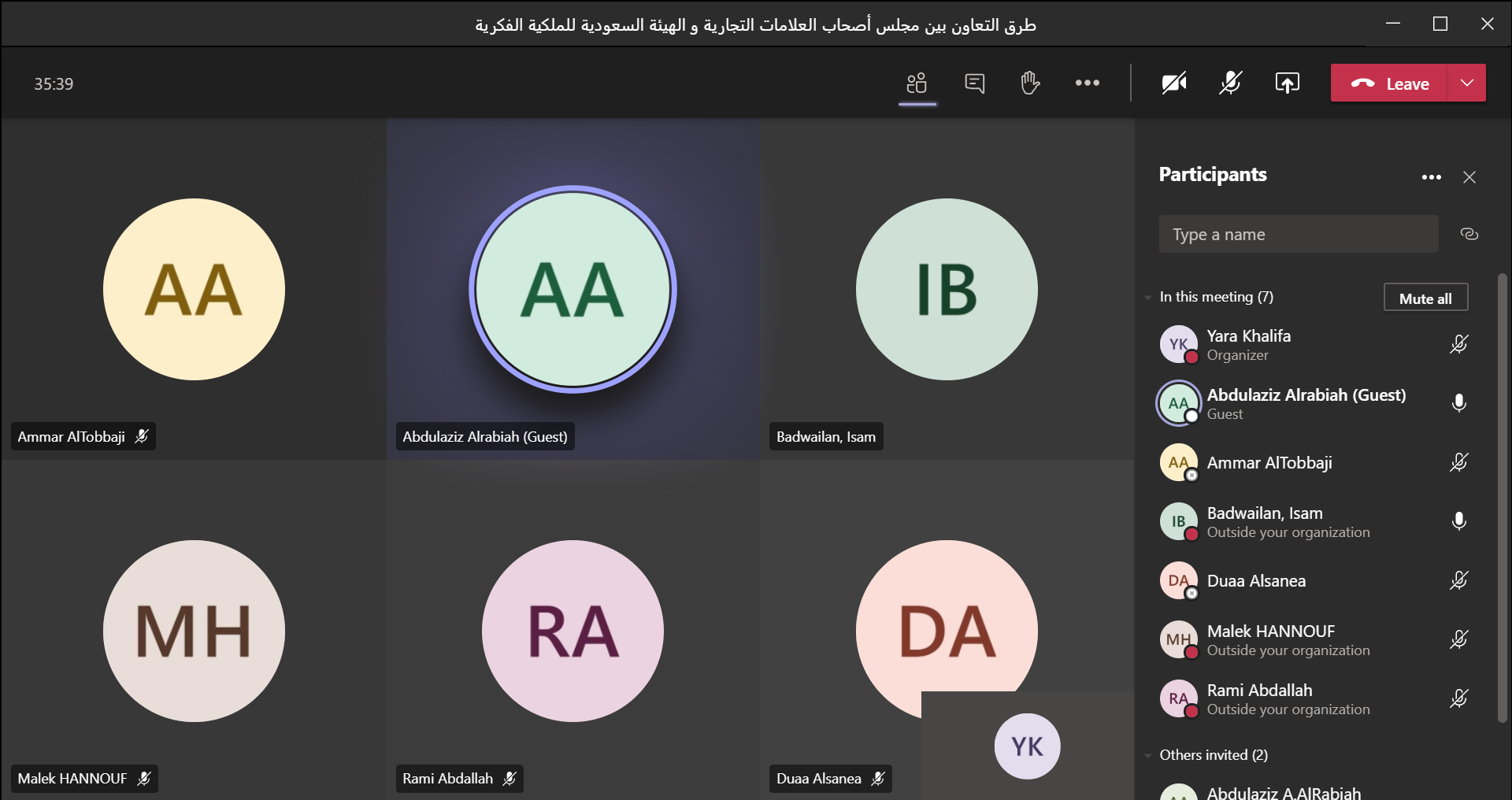Click Duaa Alsanea's DA avatar in list
The width and height of the screenshot is (1512, 800).
(x=1178, y=580)
